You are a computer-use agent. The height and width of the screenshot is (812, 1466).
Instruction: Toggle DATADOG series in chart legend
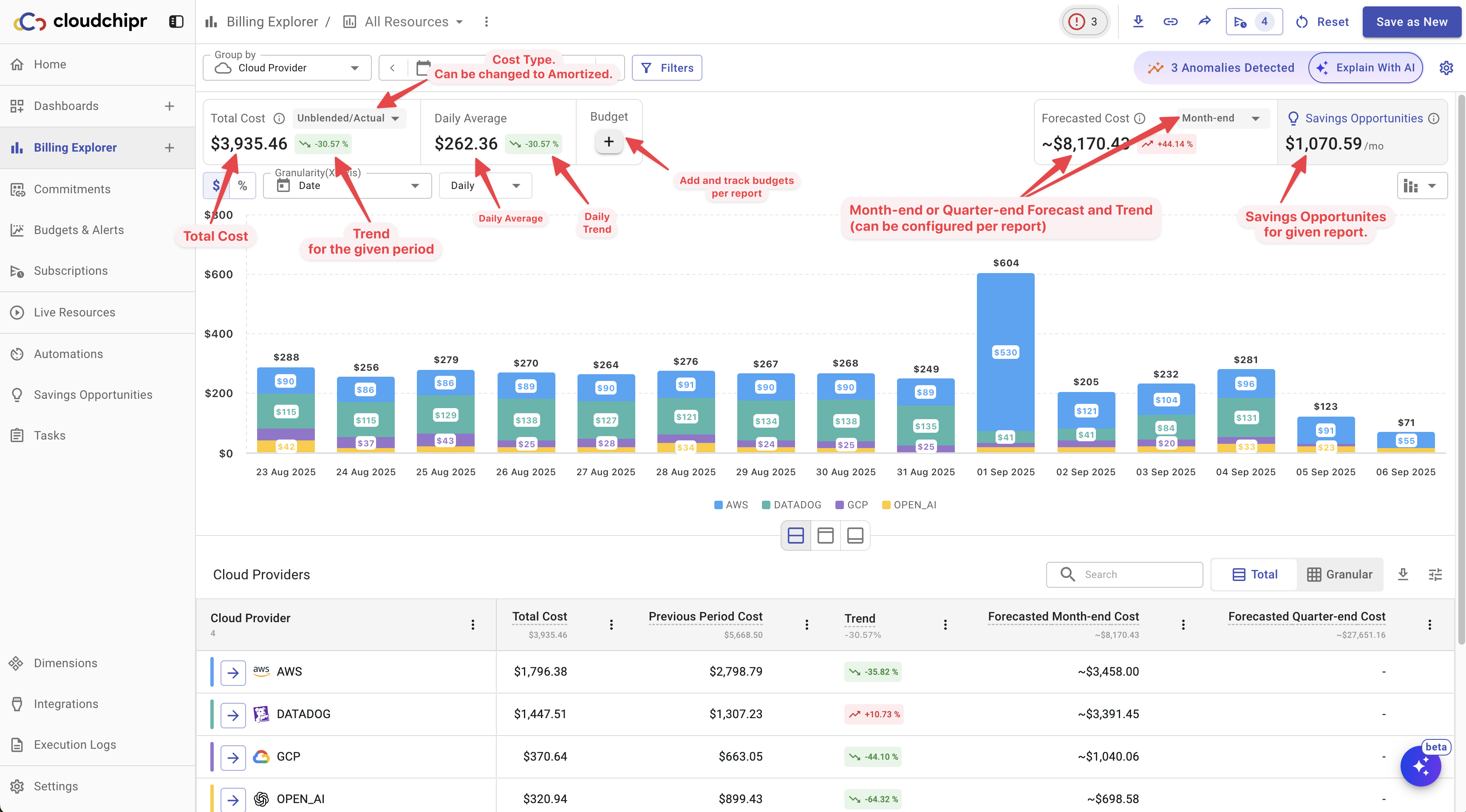791,505
